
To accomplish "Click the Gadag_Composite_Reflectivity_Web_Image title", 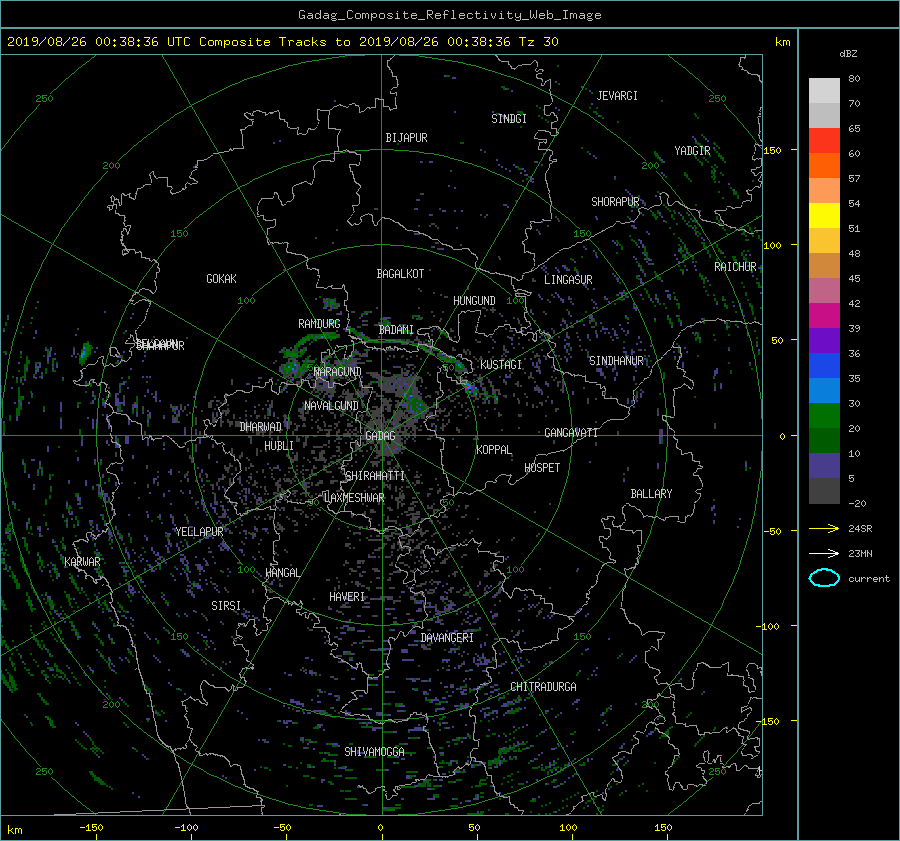I will click(449, 15).
